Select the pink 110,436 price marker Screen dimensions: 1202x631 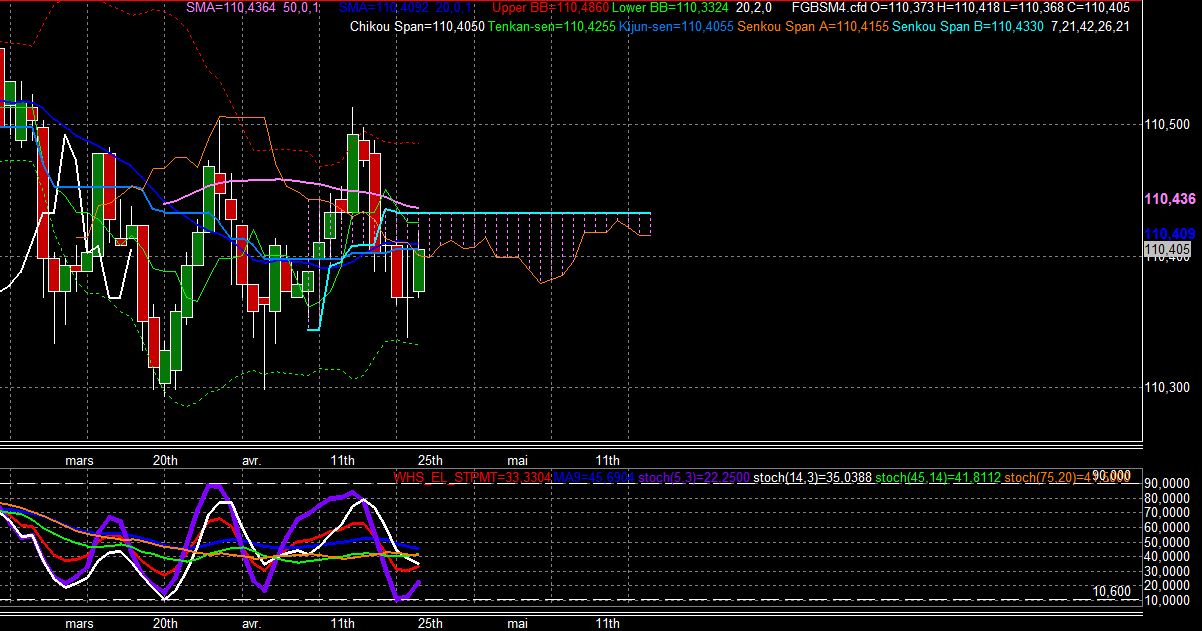click(1170, 200)
